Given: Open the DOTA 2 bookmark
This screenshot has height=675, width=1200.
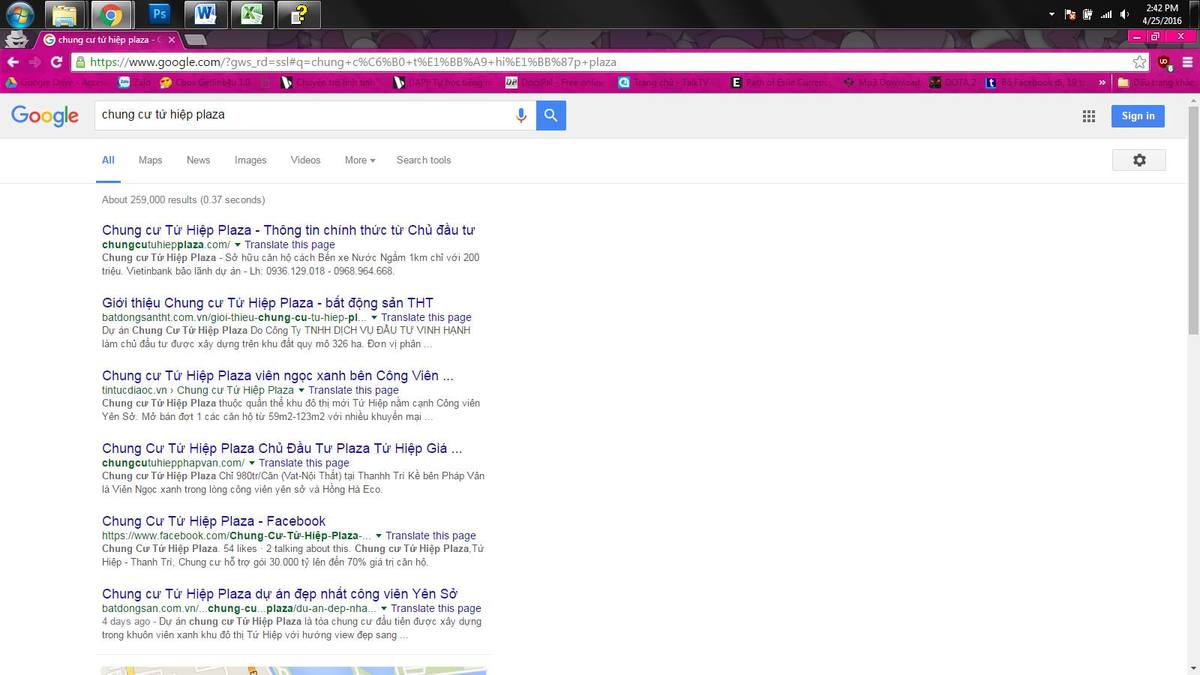Looking at the screenshot, I should [954, 82].
